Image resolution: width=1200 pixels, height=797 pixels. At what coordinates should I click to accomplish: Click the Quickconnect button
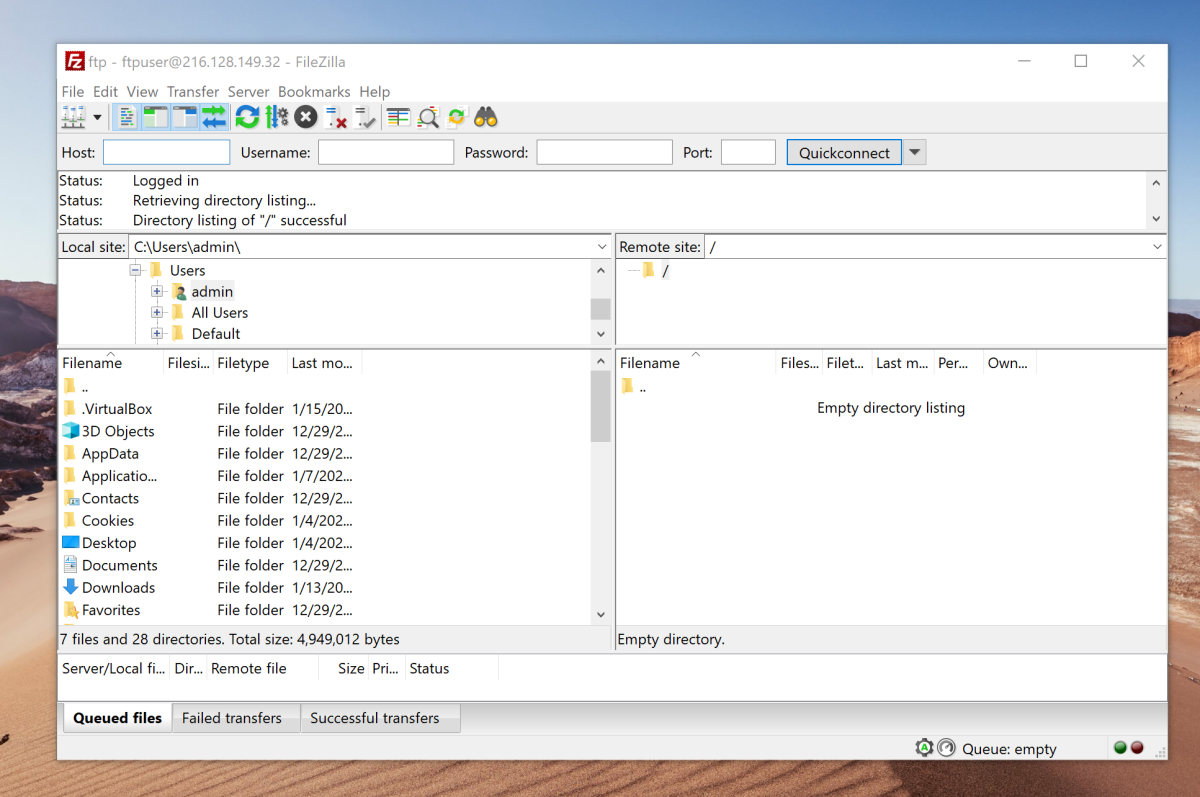[x=844, y=153]
